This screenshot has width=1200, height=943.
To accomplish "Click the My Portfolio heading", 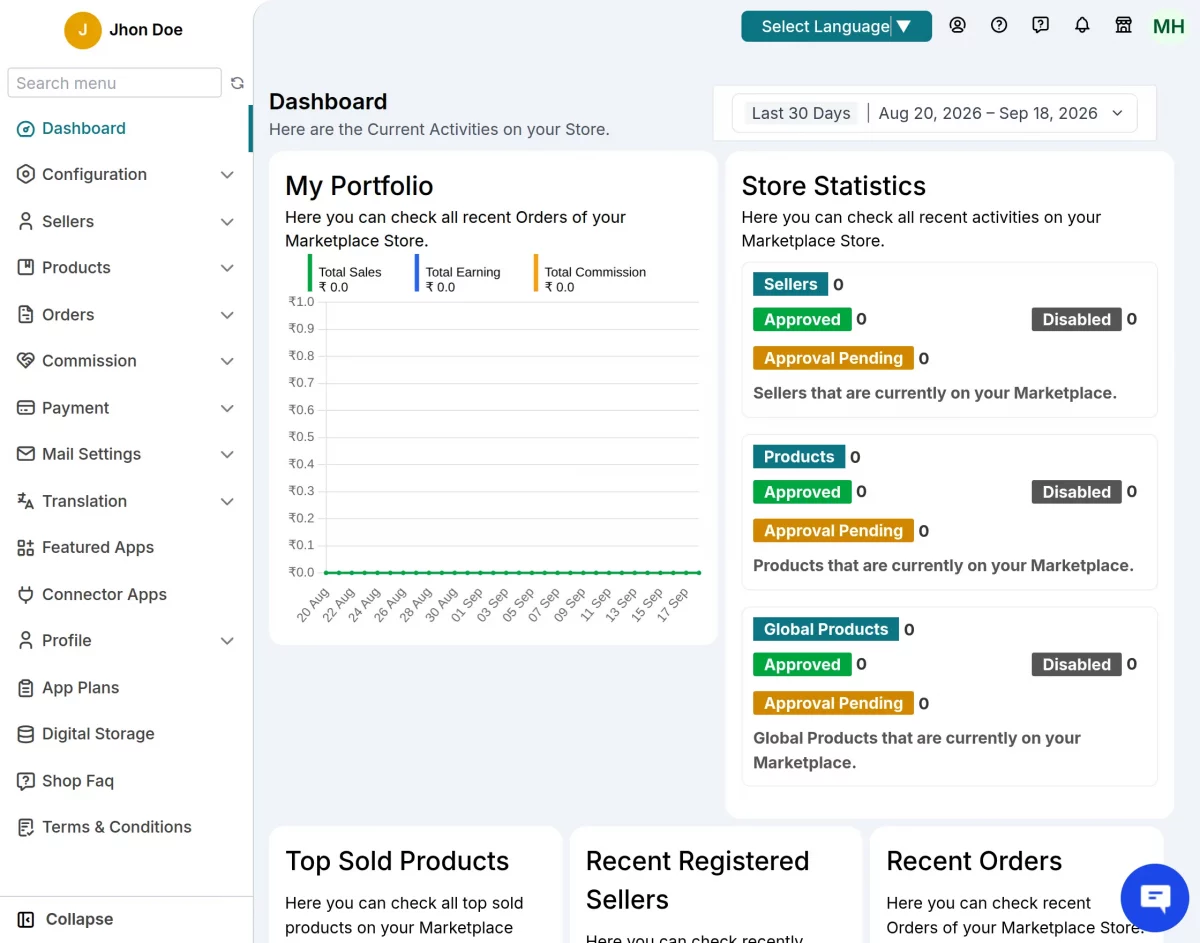I will coord(359,186).
